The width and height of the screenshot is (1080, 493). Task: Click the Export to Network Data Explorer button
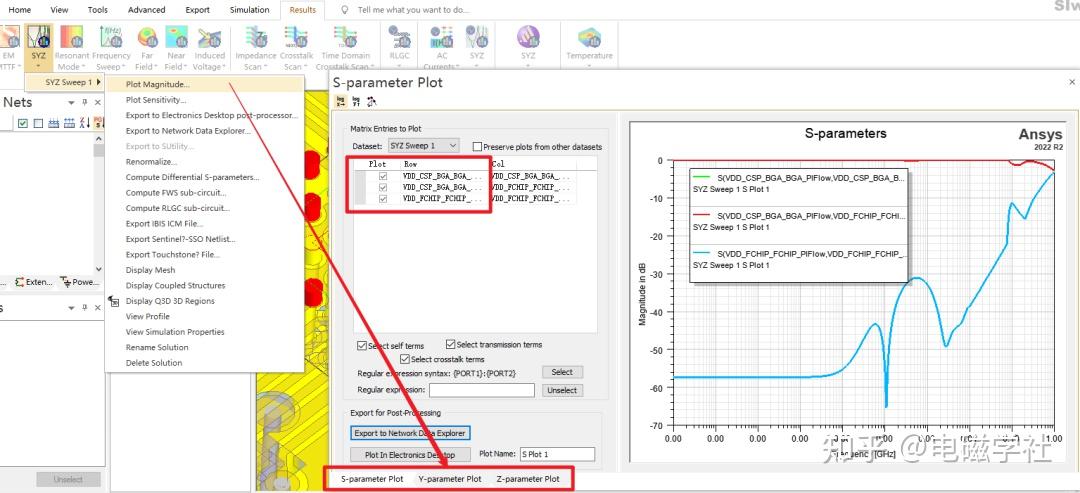[x=410, y=433]
